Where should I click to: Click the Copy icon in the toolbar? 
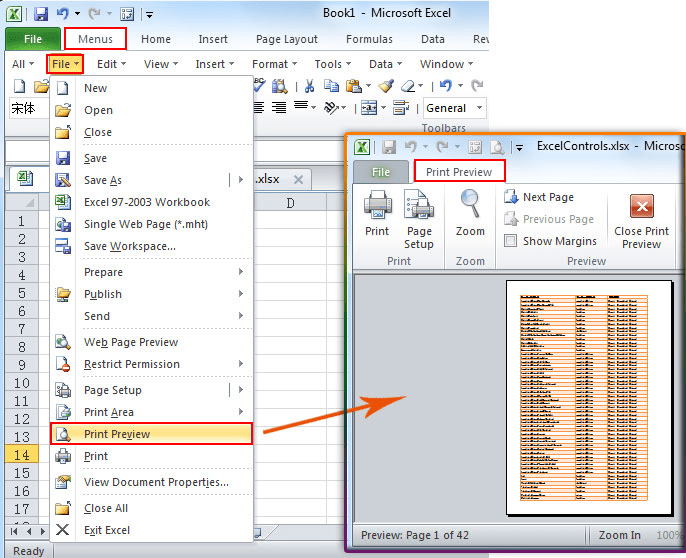point(331,86)
